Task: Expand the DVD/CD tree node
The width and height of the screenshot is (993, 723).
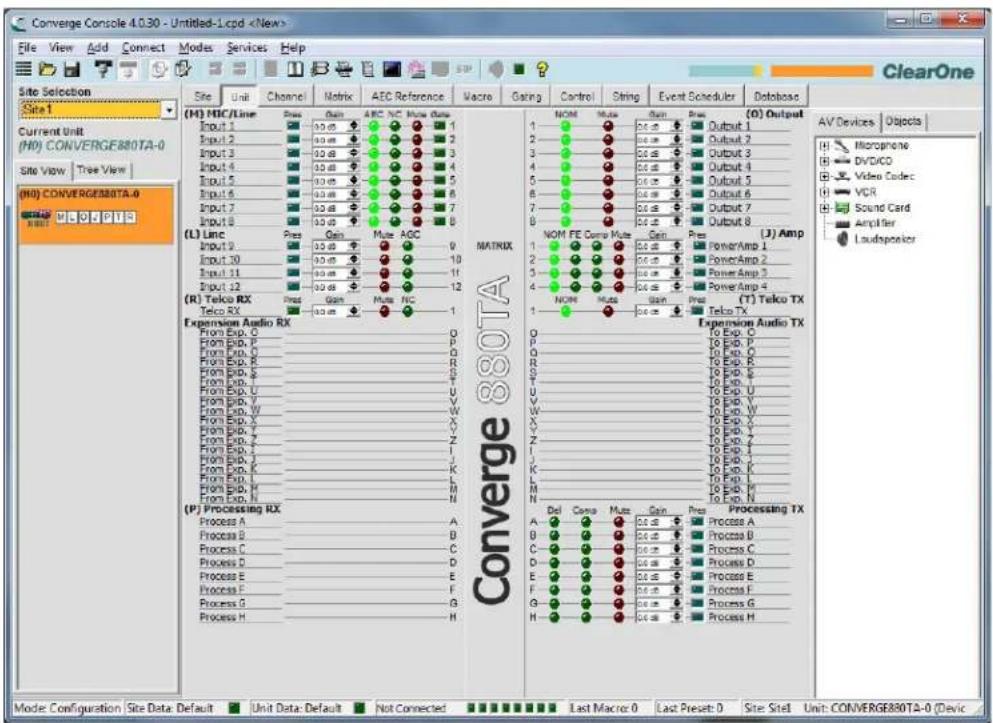Action: pos(825,161)
